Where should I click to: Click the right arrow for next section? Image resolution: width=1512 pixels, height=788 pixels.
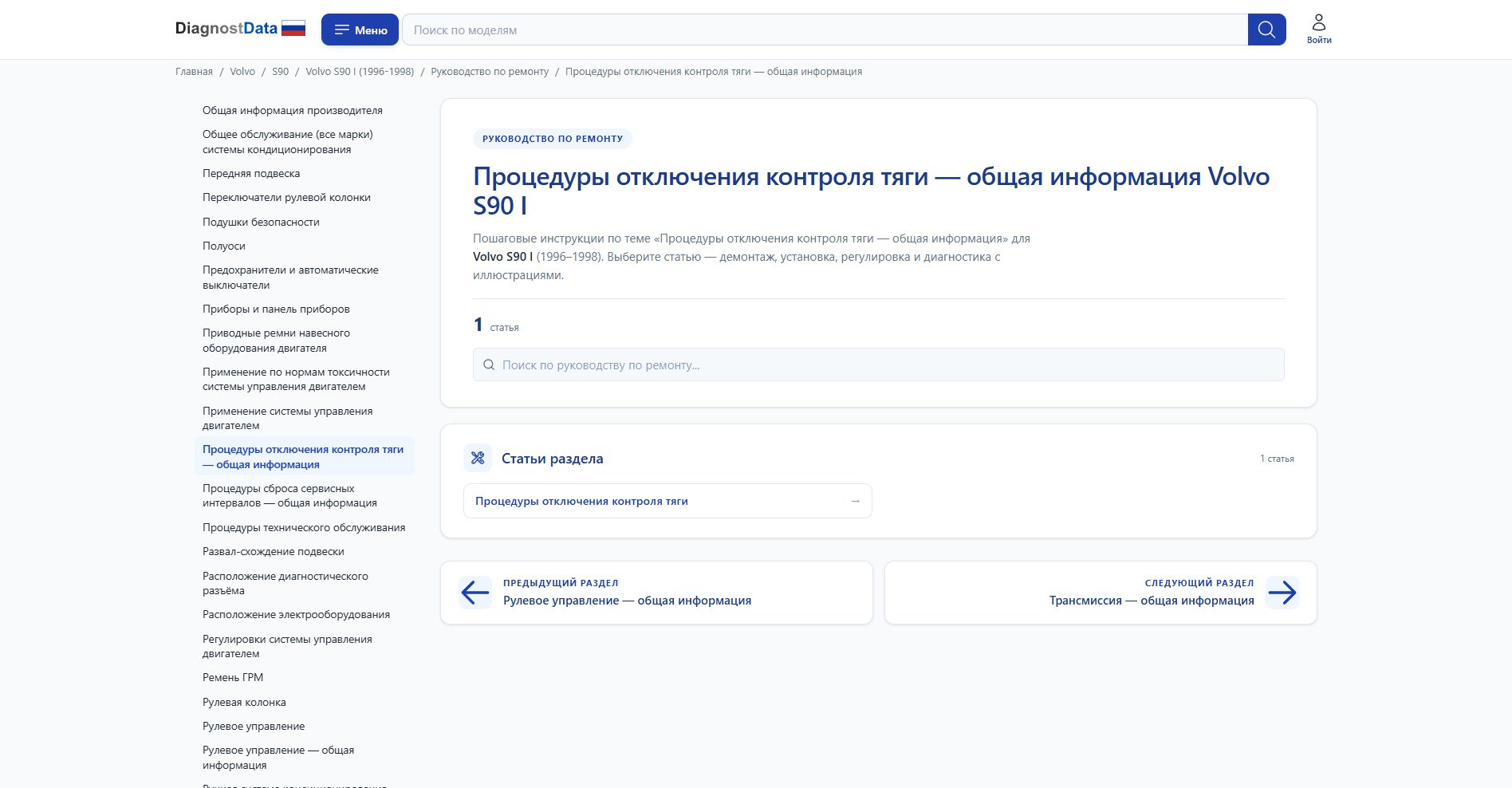click(x=1282, y=593)
